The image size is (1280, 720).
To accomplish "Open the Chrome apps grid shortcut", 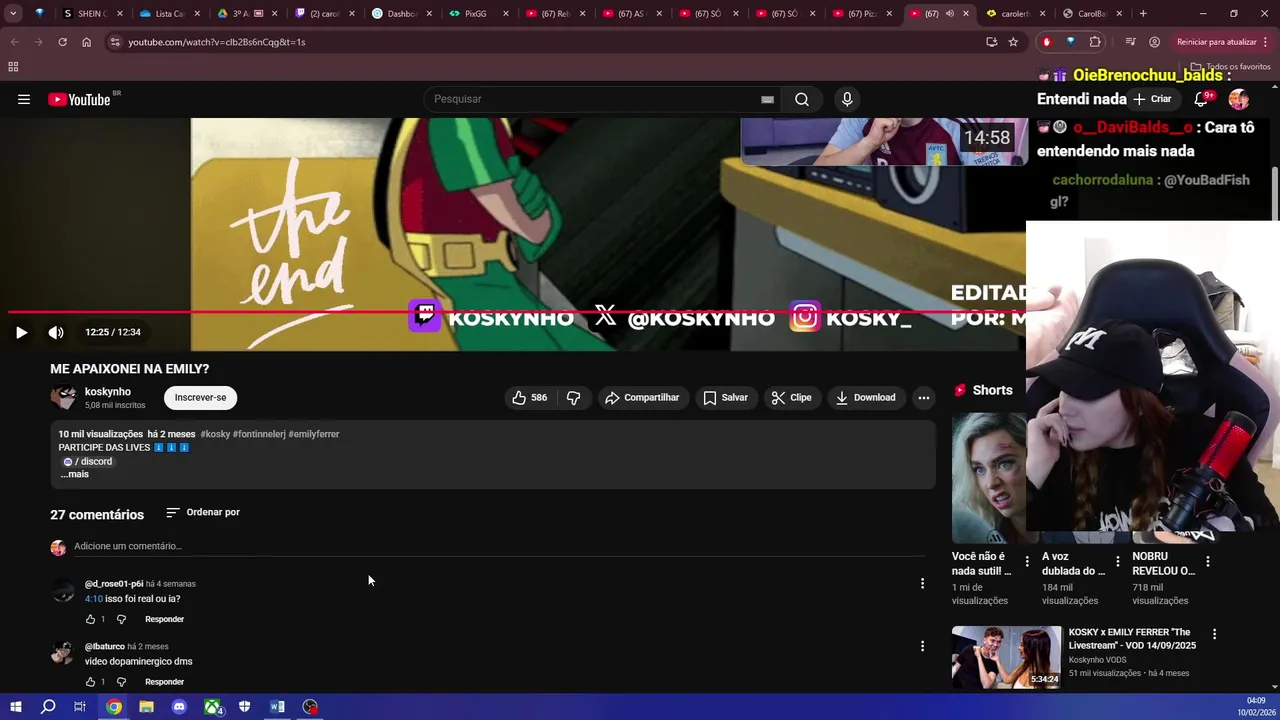I will (x=13, y=67).
